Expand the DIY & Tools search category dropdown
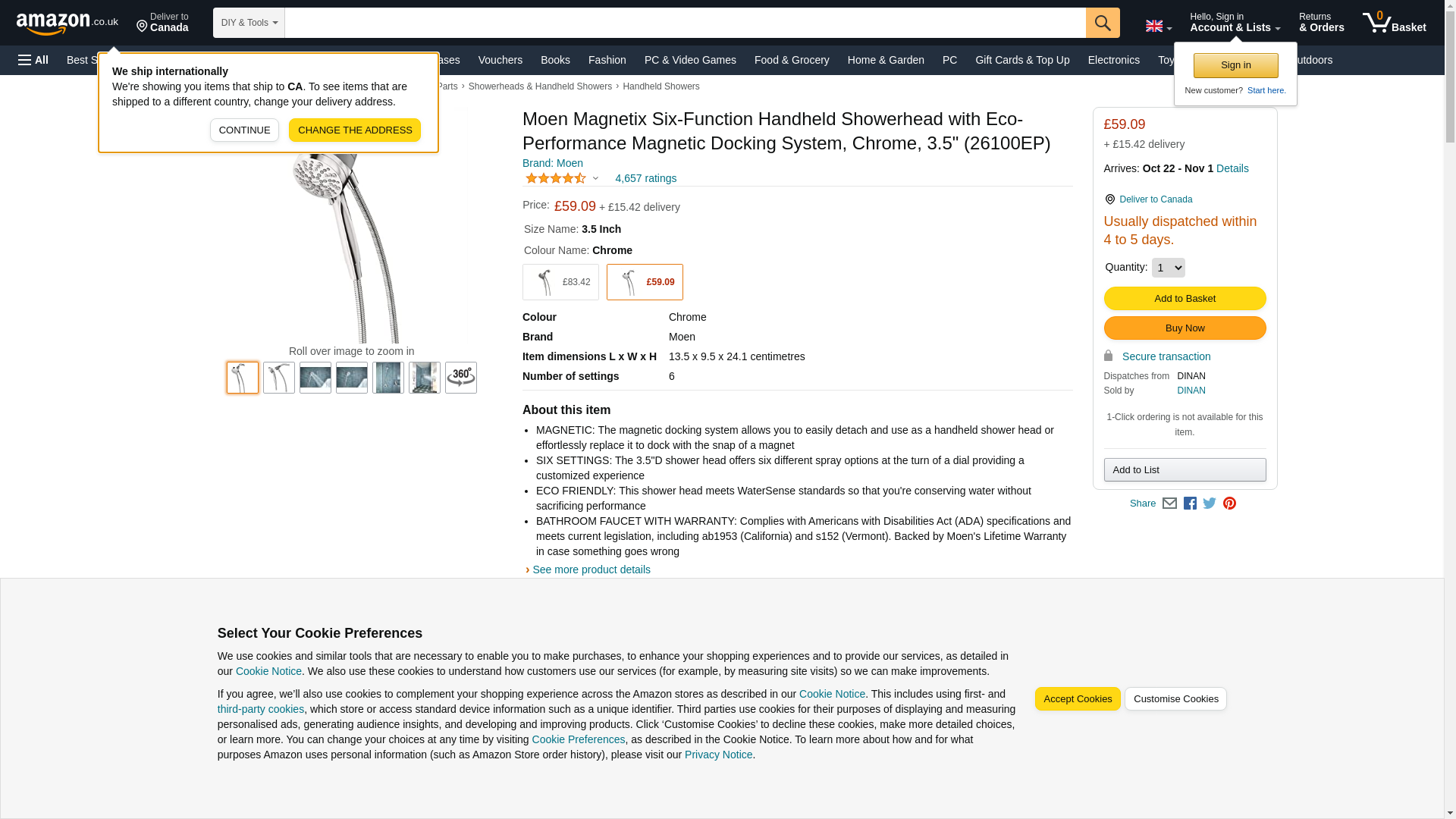 [249, 23]
